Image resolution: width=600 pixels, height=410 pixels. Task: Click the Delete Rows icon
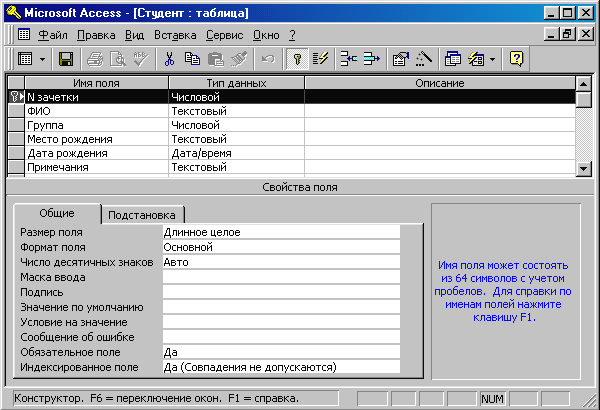pos(372,59)
